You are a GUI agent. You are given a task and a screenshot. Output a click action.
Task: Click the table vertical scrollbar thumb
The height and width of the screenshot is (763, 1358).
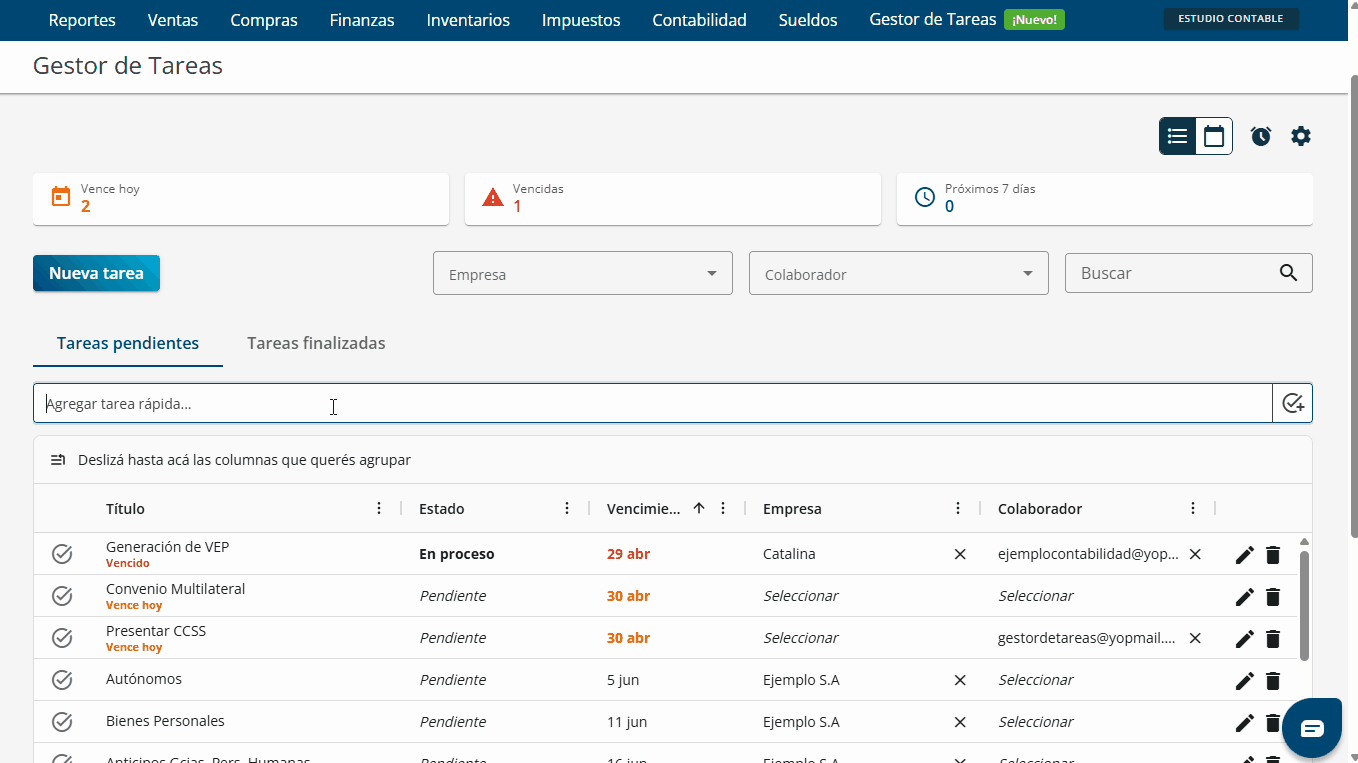pyautogui.click(x=1304, y=605)
